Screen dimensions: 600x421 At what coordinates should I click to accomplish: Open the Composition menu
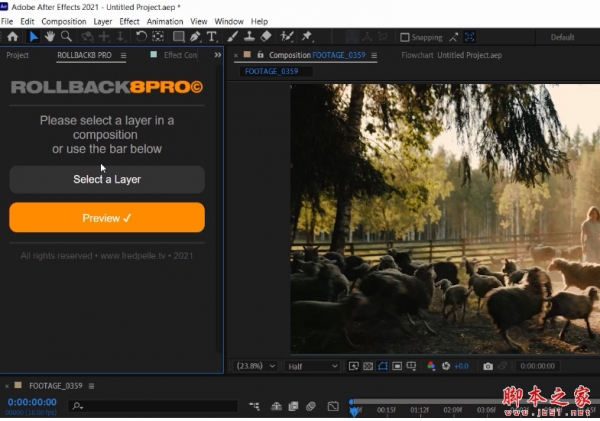coord(64,21)
